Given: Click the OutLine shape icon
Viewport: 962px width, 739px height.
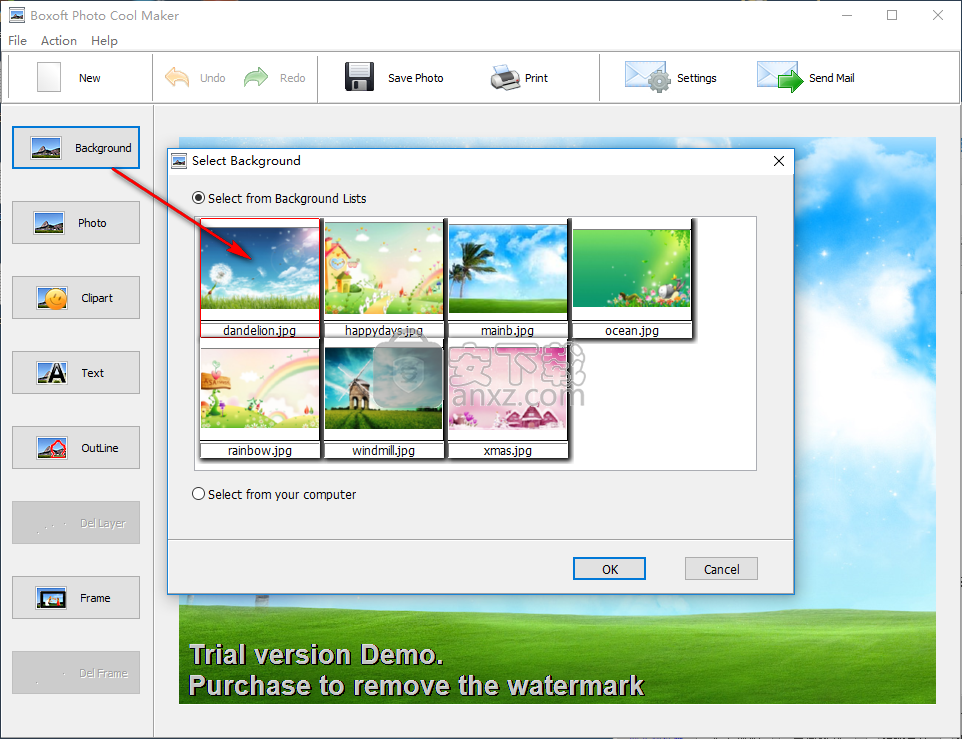Looking at the screenshot, I should [x=52, y=448].
